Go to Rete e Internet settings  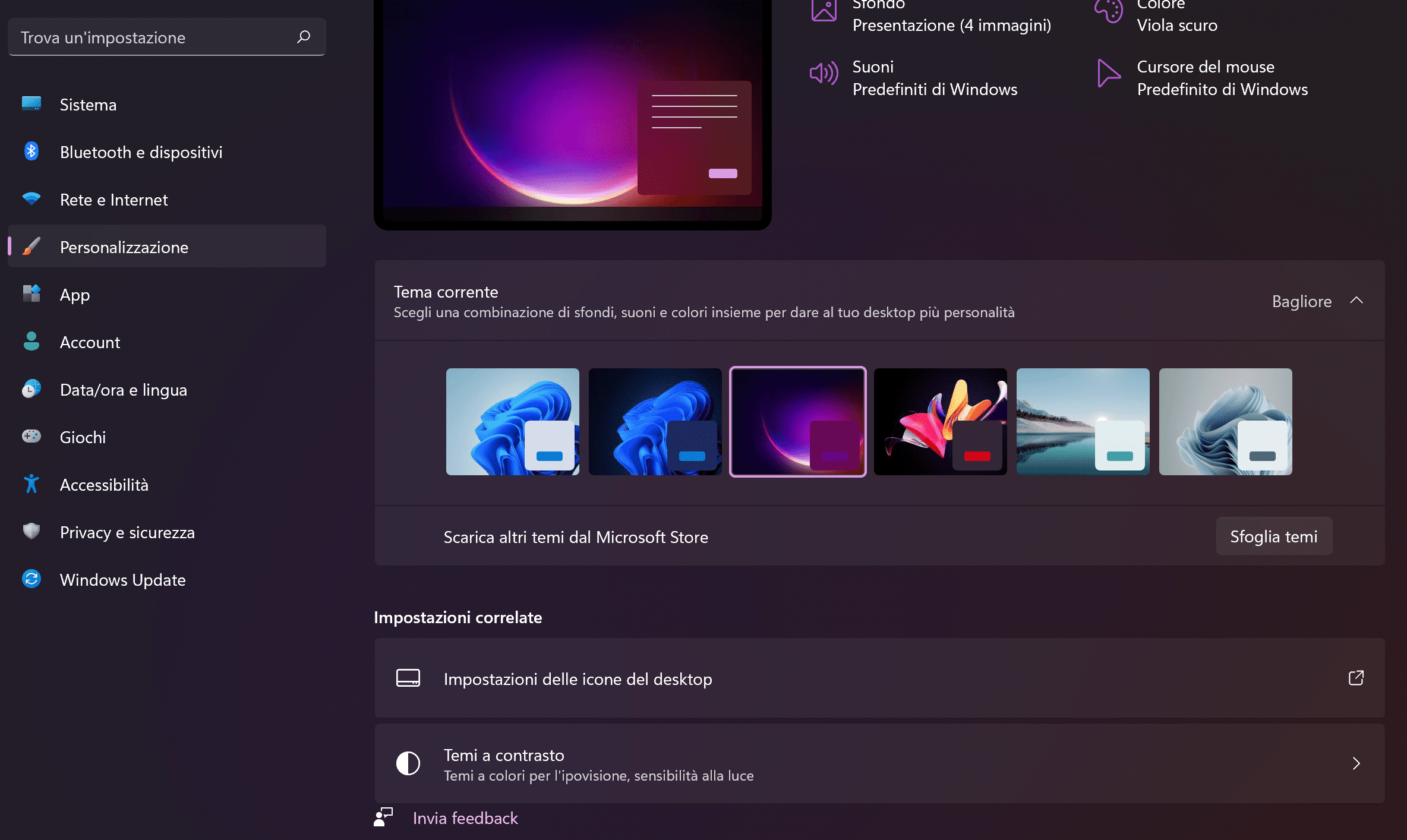[167, 199]
